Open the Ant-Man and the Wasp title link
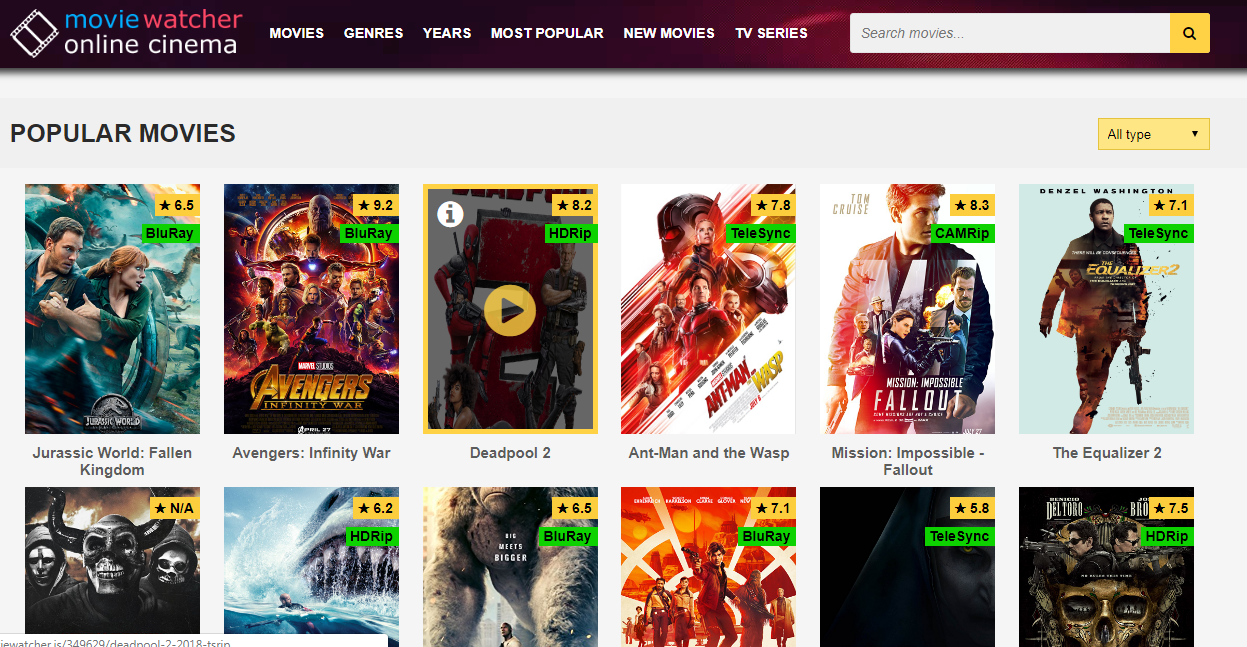This screenshot has height=647, width=1247. [709, 453]
